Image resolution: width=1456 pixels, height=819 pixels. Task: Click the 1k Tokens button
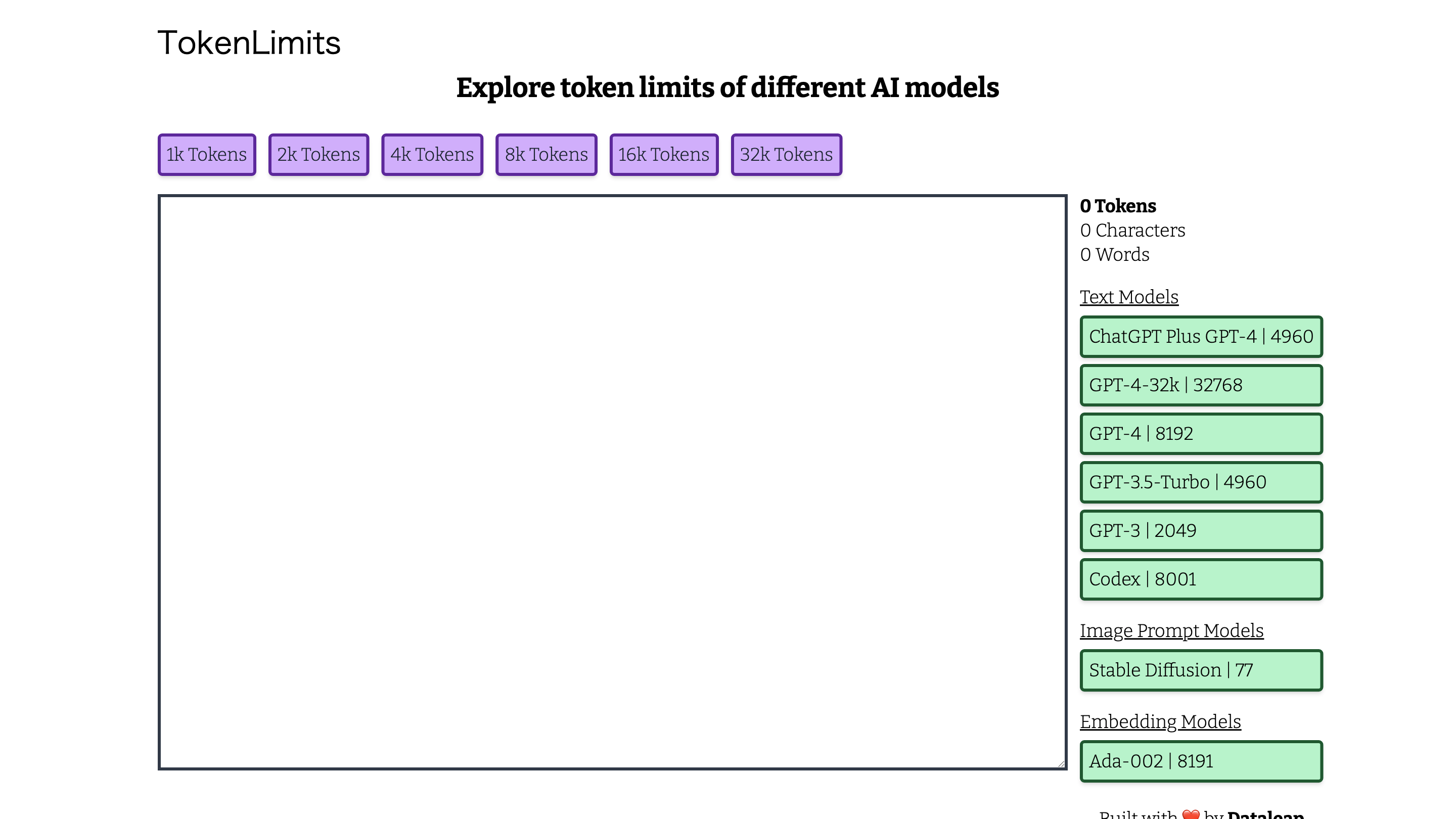[x=206, y=154]
